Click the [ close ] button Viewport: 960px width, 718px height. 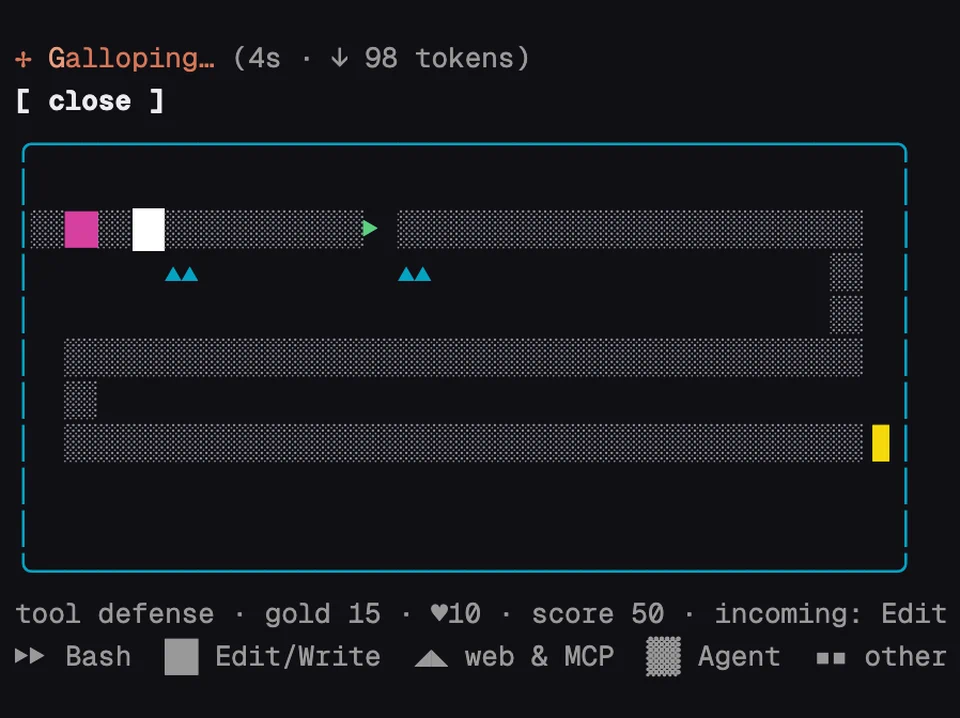89,101
